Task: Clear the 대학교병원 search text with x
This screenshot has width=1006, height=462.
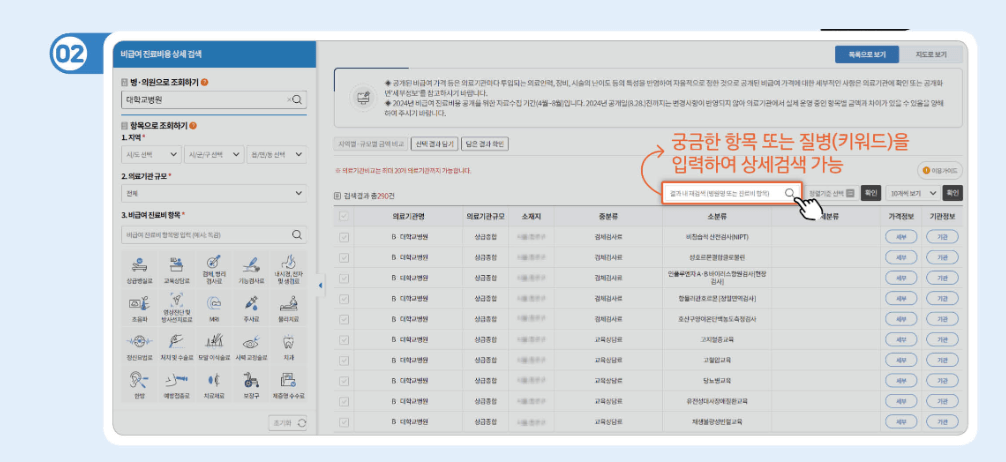Action: 289,99
